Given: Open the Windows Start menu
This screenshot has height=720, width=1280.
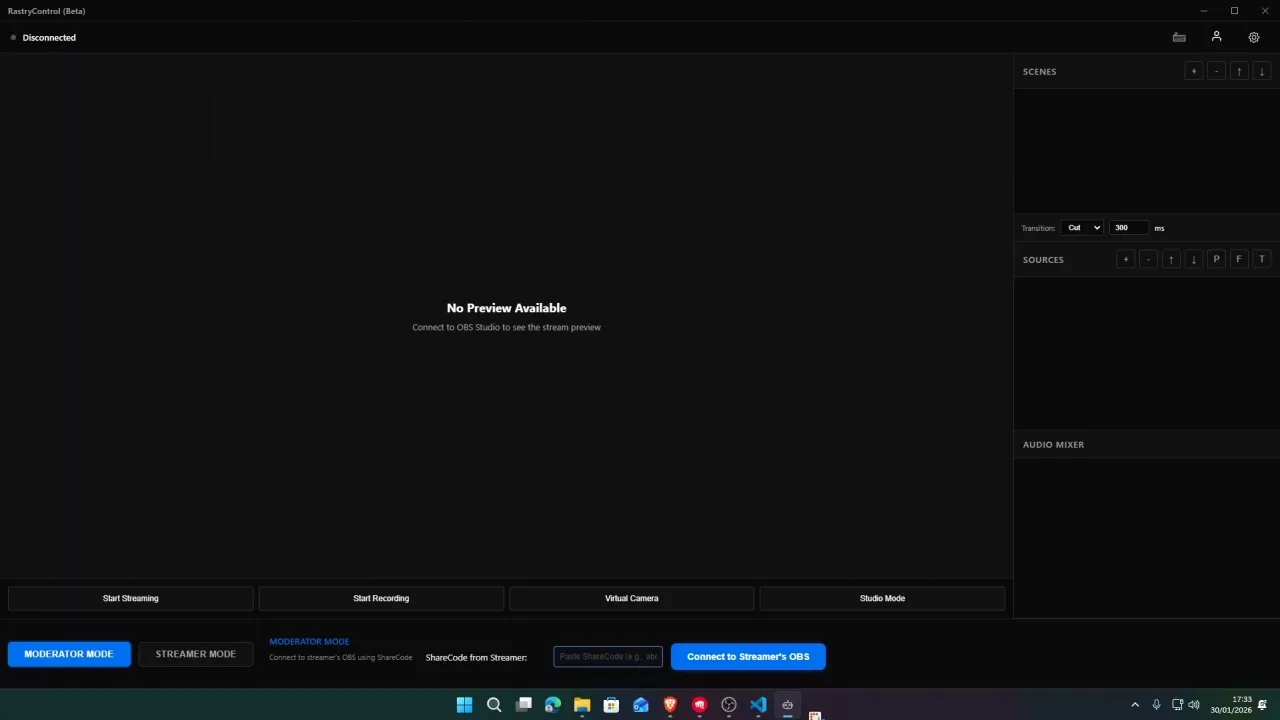Looking at the screenshot, I should pyautogui.click(x=464, y=705).
